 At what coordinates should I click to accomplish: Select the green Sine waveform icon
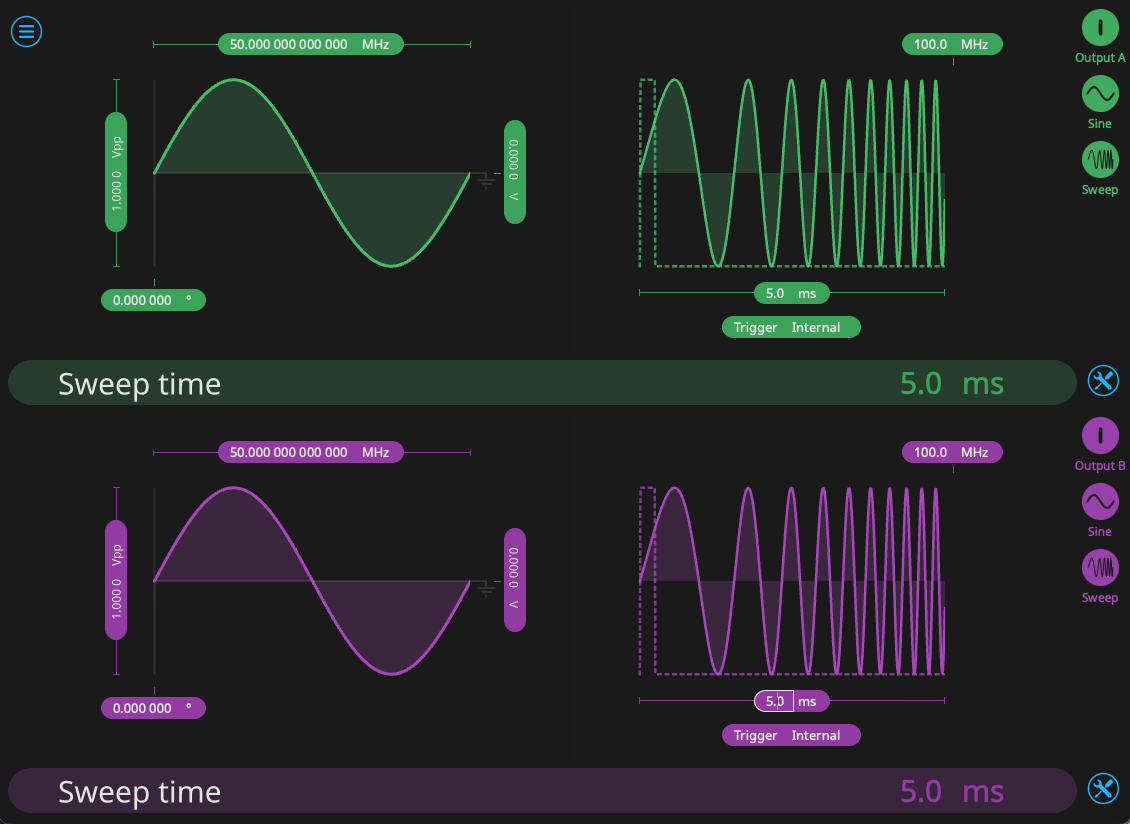pyautogui.click(x=1100, y=94)
